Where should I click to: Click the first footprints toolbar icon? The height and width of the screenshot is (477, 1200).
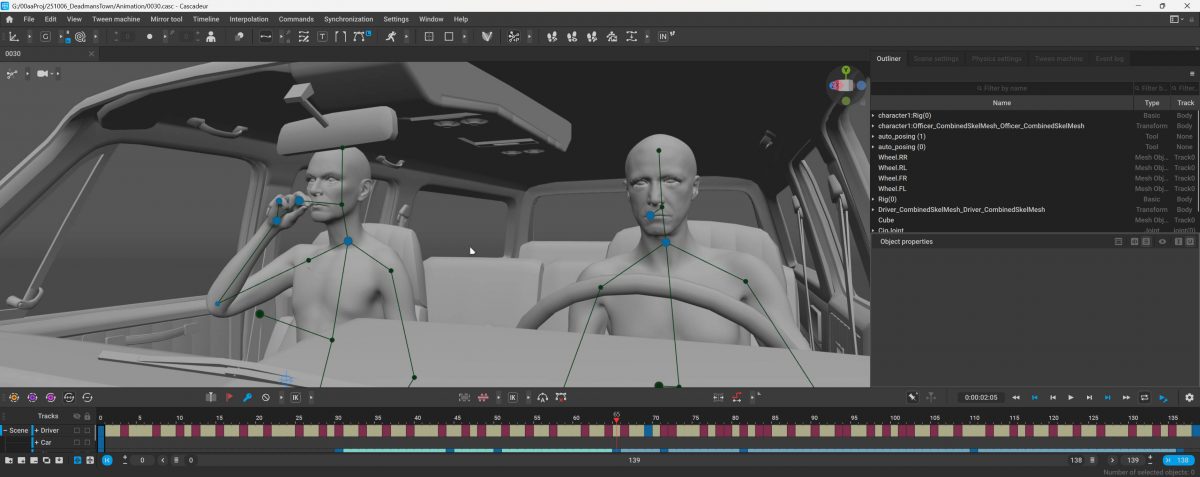[x=553, y=36]
